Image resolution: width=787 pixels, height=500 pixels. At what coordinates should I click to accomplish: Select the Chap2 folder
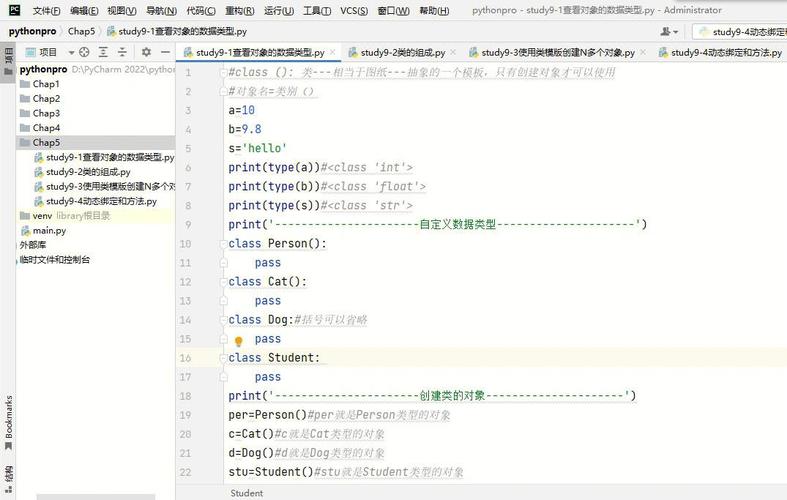(x=96, y=98)
